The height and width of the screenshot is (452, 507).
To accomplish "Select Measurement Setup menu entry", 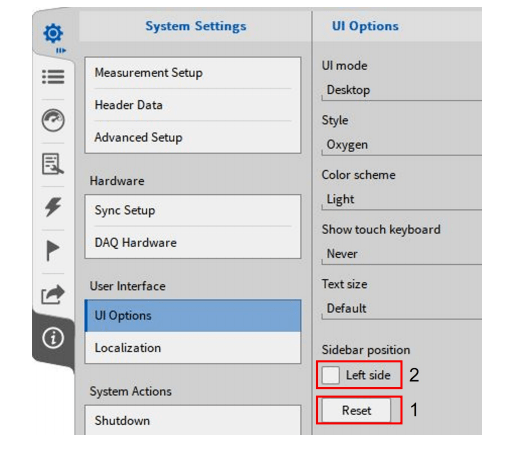I will pyautogui.click(x=193, y=73).
